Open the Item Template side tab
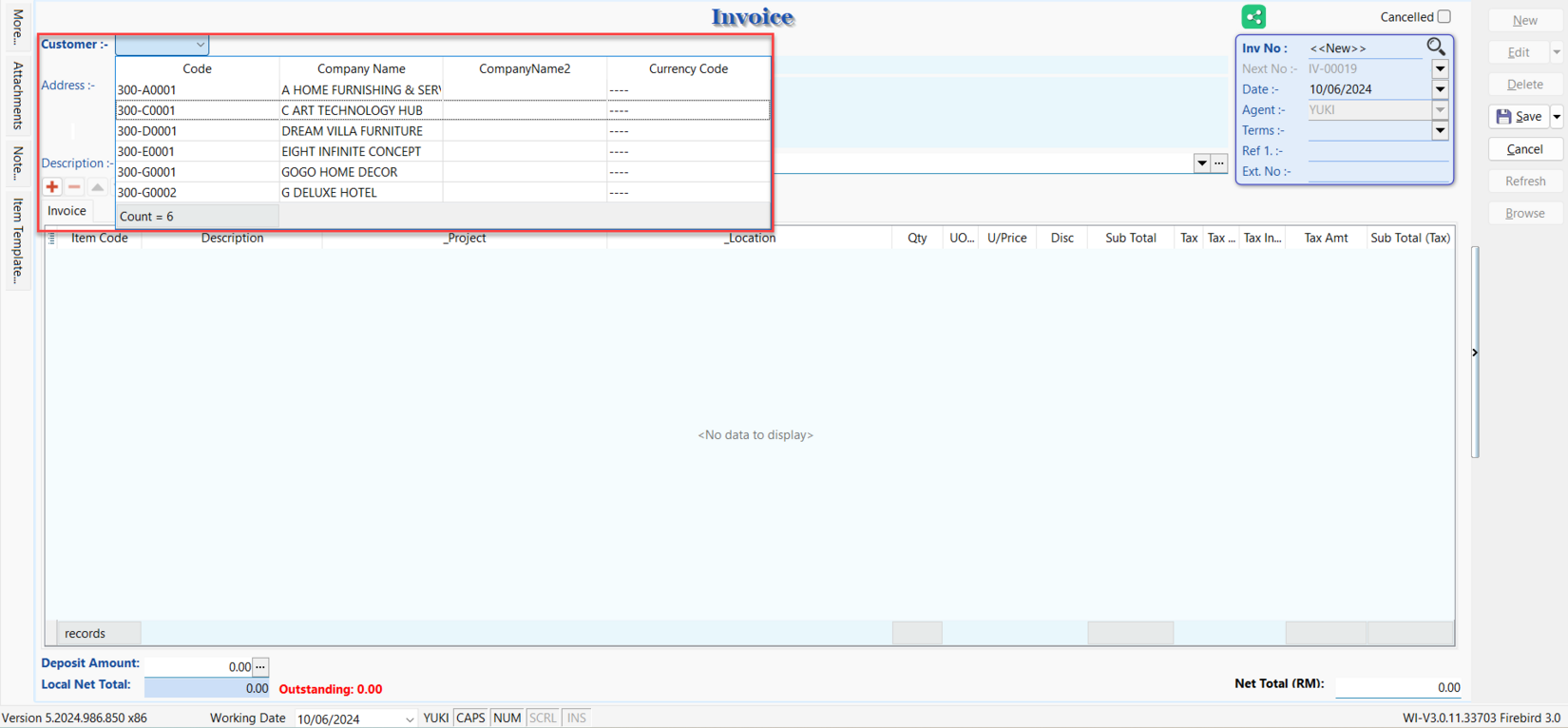Viewport: 1568px width, 728px height. tap(17, 240)
